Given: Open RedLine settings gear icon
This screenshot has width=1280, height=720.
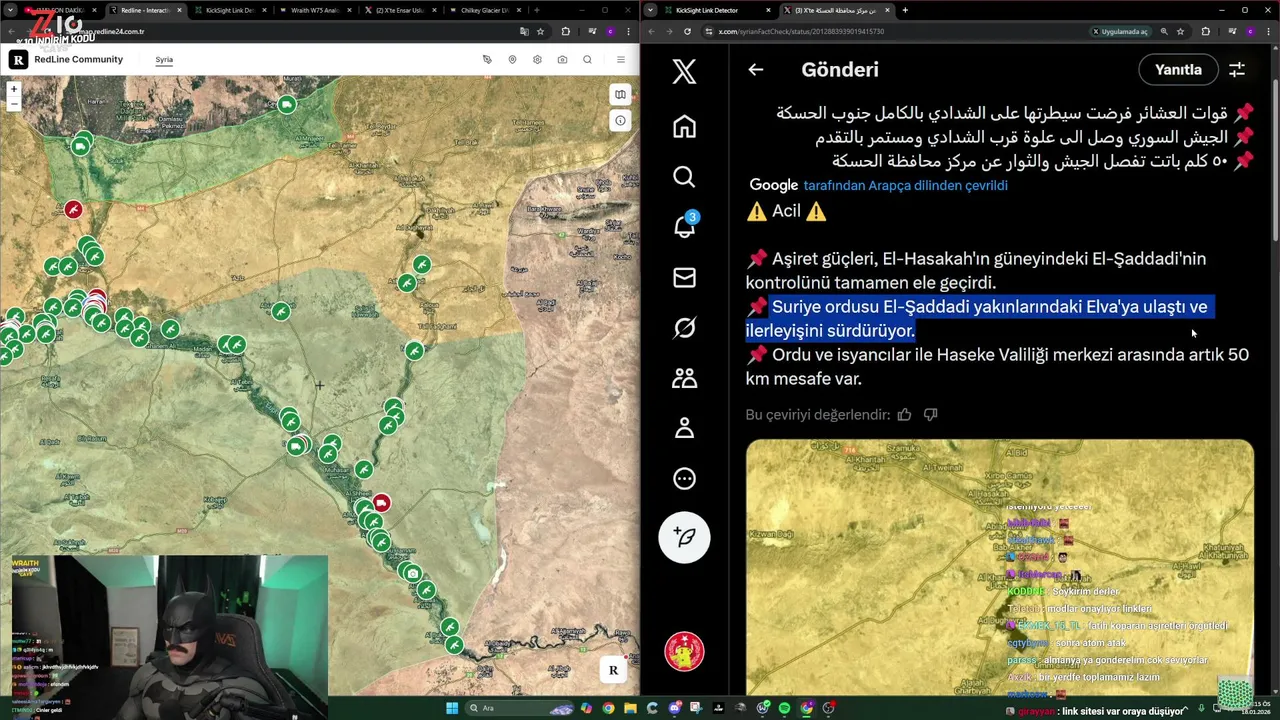Looking at the screenshot, I should click(537, 60).
